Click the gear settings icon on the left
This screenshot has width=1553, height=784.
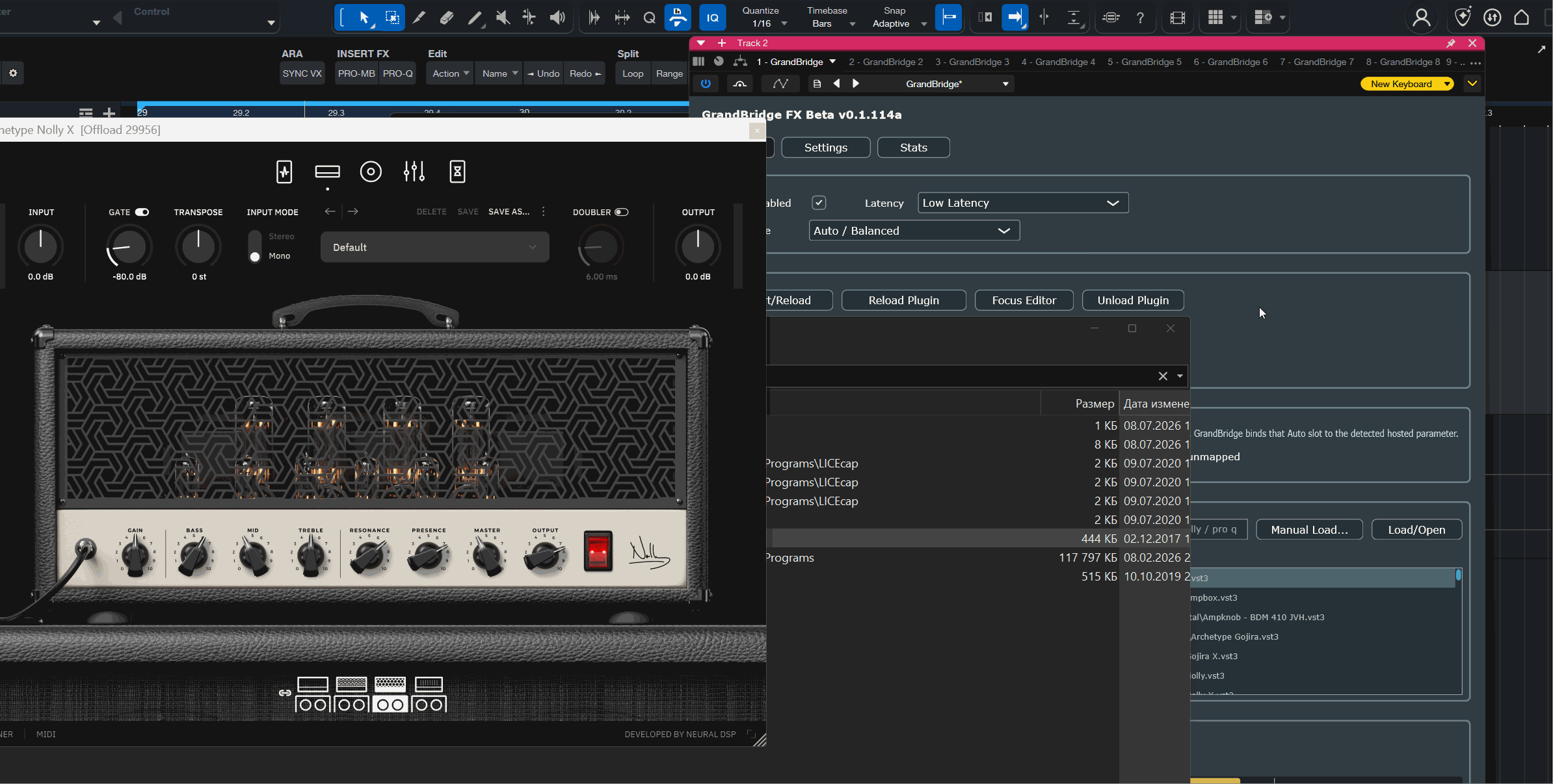coord(13,73)
